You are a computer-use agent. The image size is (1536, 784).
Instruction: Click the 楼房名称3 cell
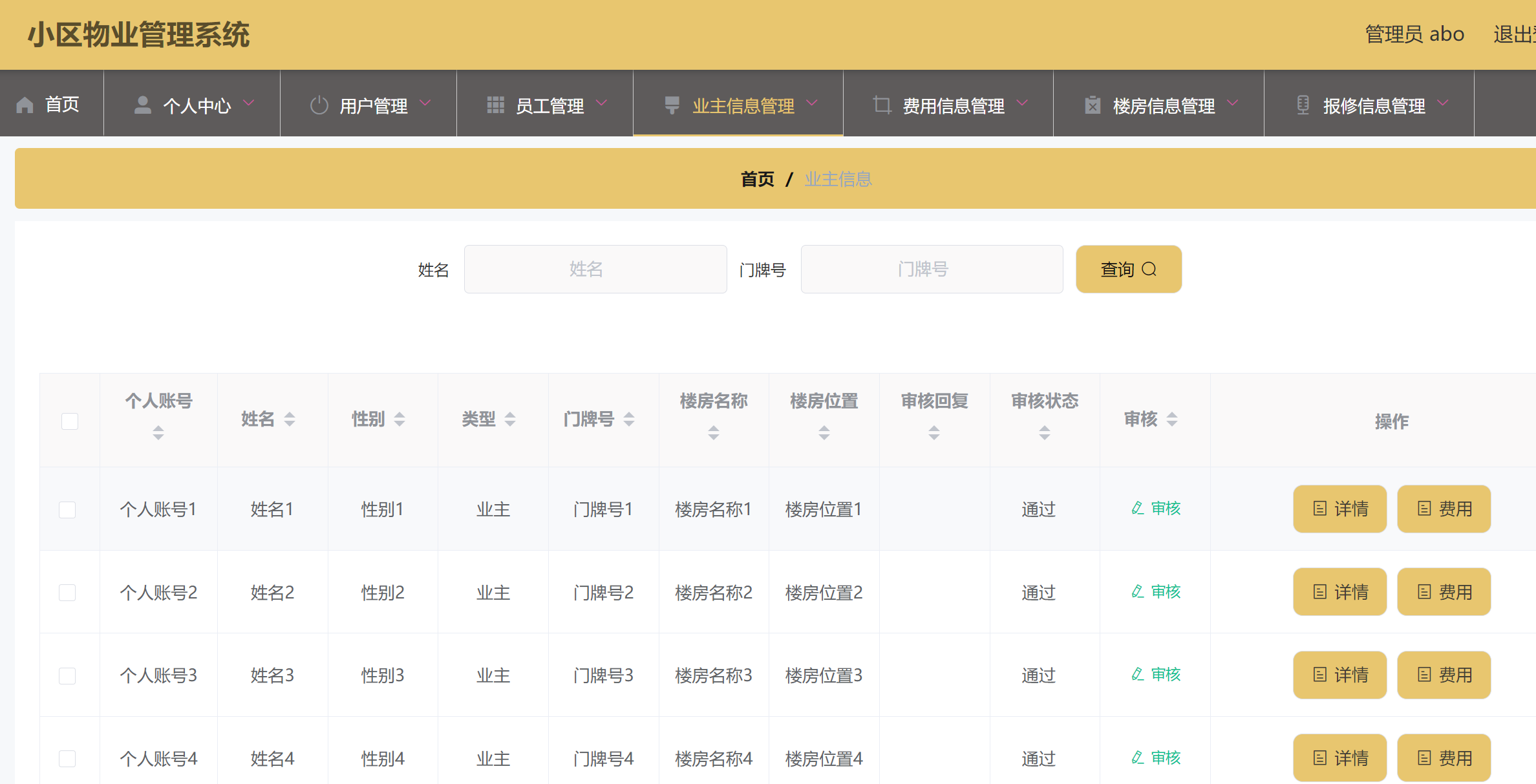click(x=714, y=675)
